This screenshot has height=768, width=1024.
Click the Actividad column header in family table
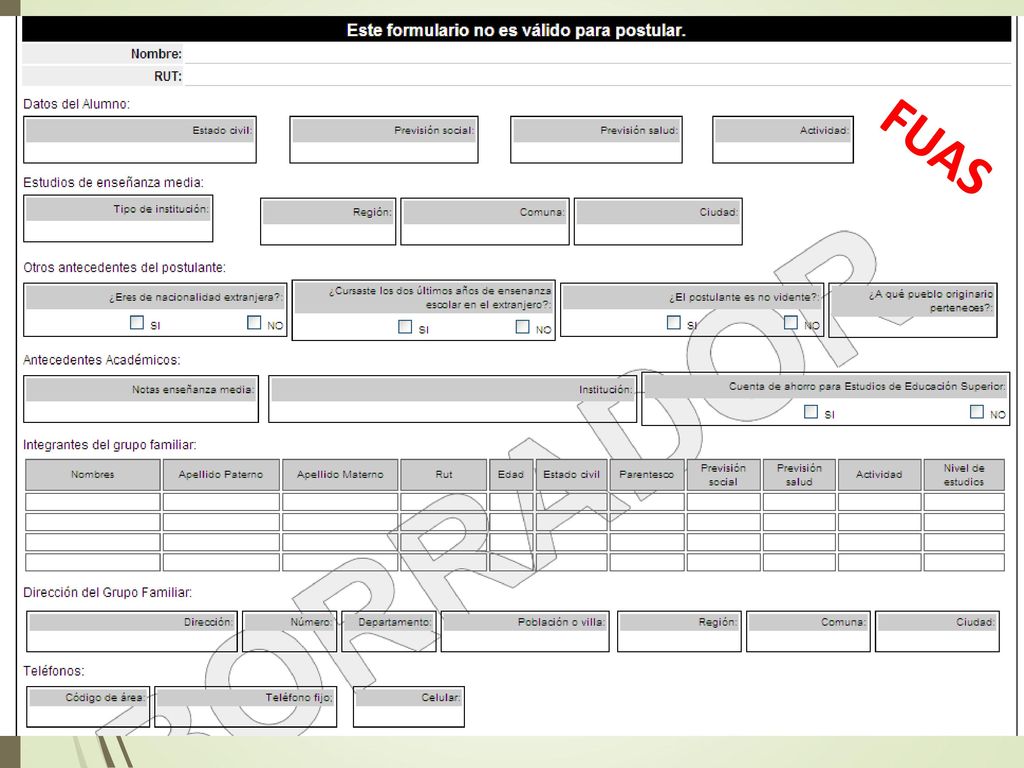click(879, 475)
